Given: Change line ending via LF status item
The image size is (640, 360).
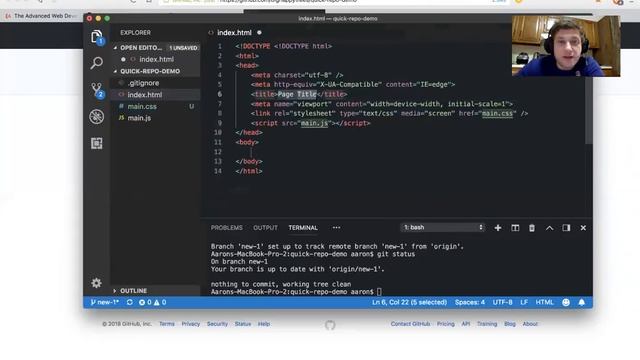Looking at the screenshot, I should click(x=524, y=302).
